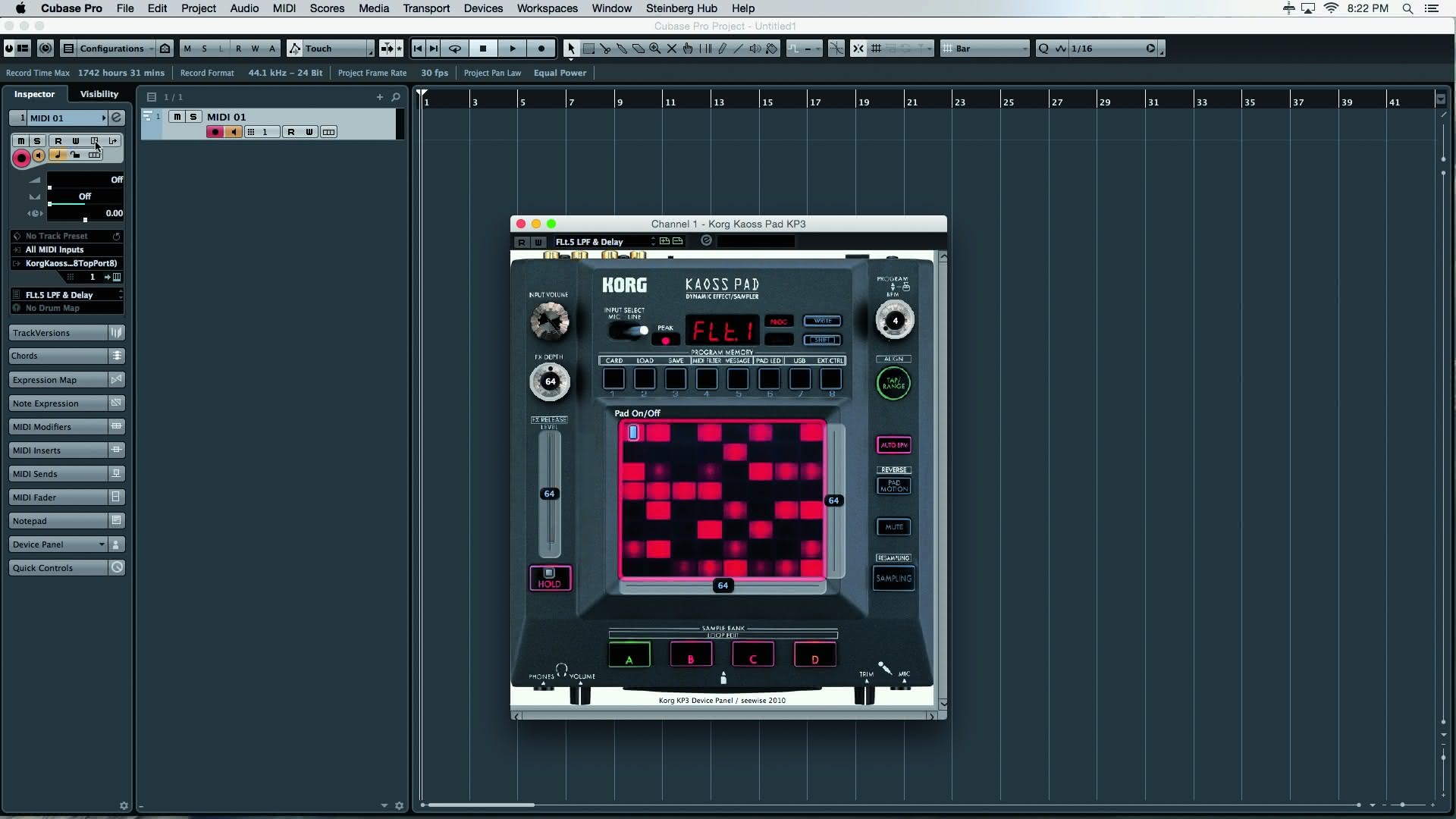Click the FX Release Level slider handle
1456x819 pixels.
pos(549,494)
